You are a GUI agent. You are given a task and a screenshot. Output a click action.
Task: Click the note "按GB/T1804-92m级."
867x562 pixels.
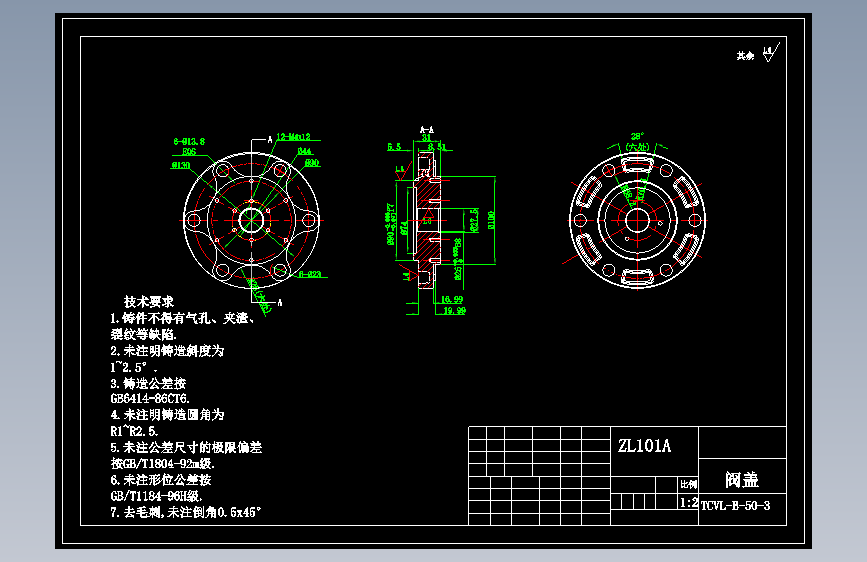pos(163,464)
